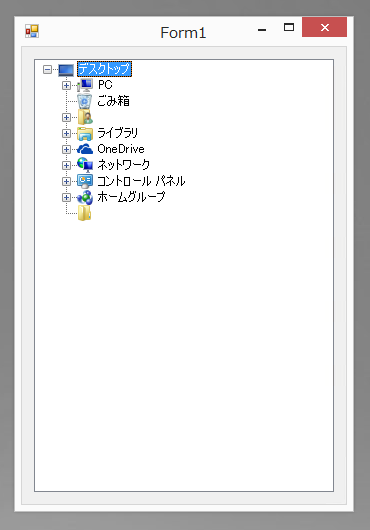Click the user folder icon with person
This screenshot has height=530, width=370.
(x=85, y=117)
